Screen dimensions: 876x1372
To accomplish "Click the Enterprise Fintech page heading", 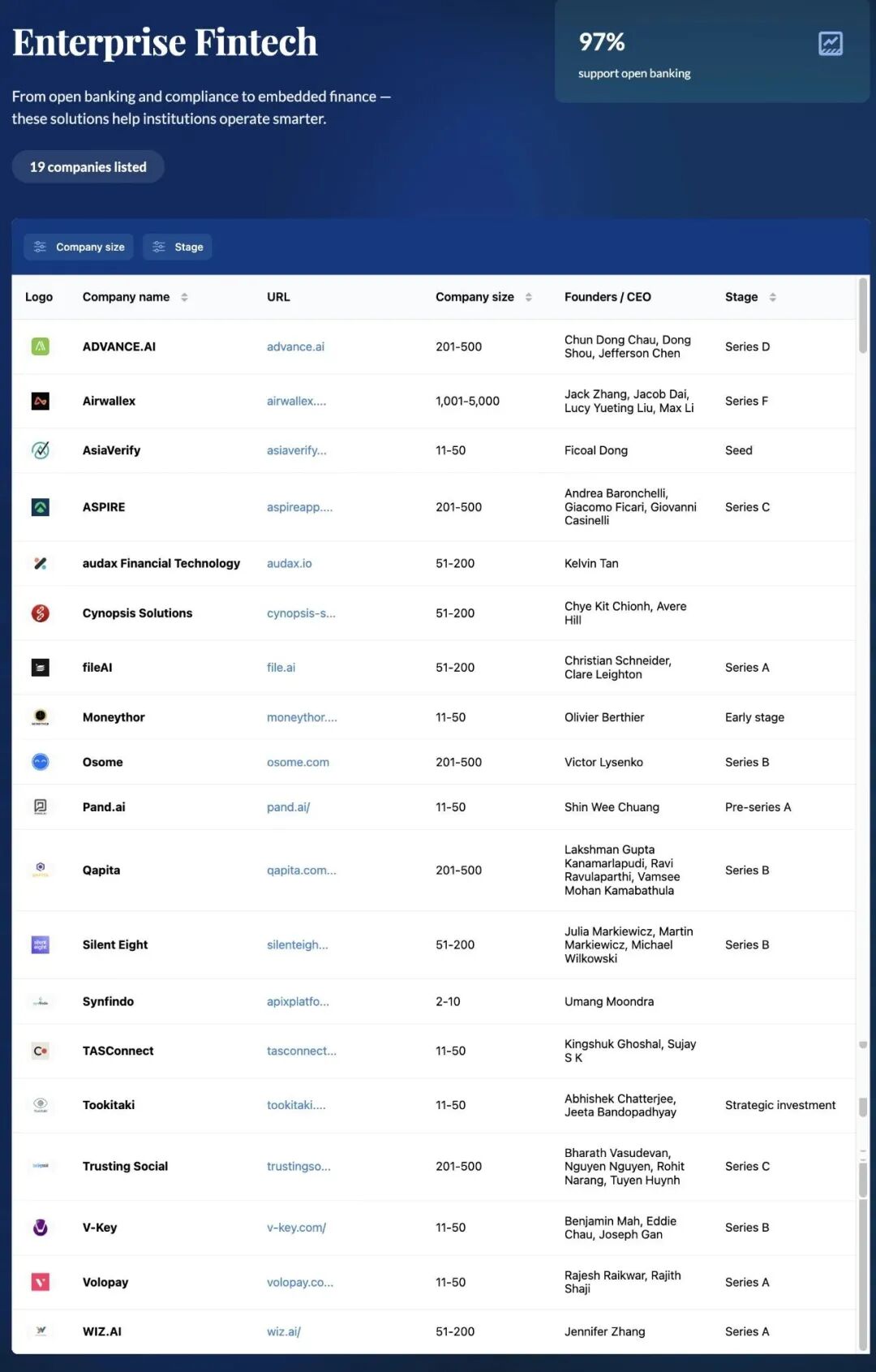I will (x=165, y=42).
